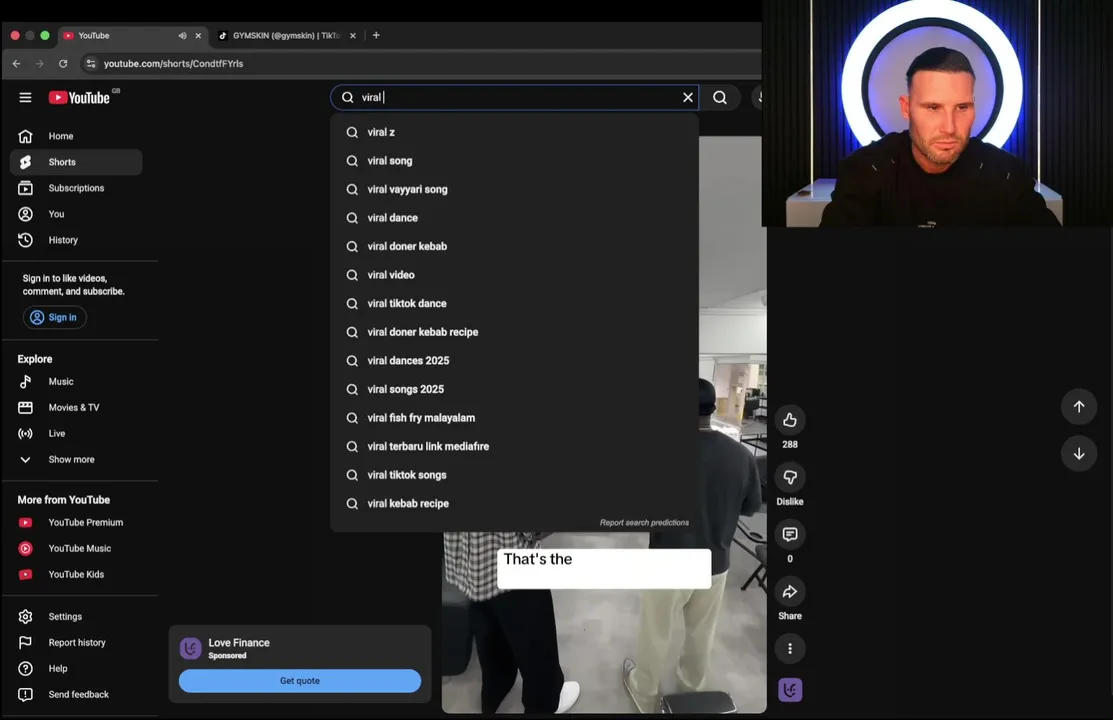Select suggestion 'viral tiktok songs'
Screen dimensions: 1113x720
(515, 475)
